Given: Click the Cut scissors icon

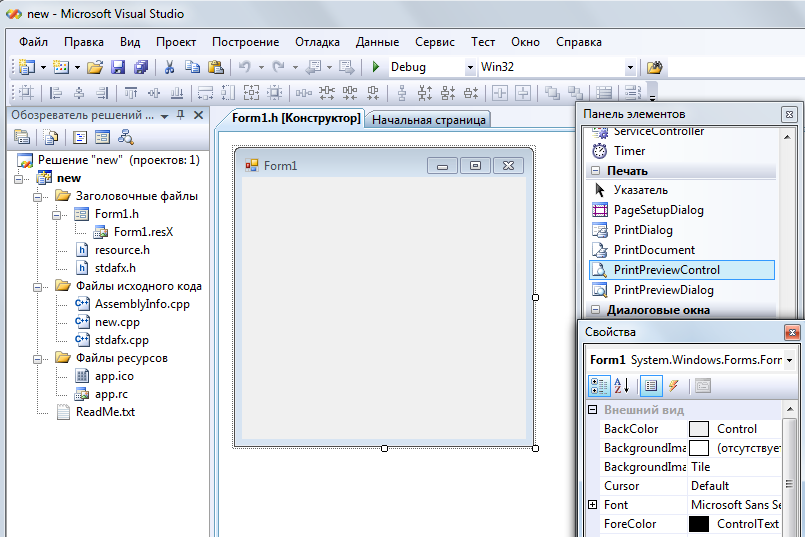Looking at the screenshot, I should 169,67.
